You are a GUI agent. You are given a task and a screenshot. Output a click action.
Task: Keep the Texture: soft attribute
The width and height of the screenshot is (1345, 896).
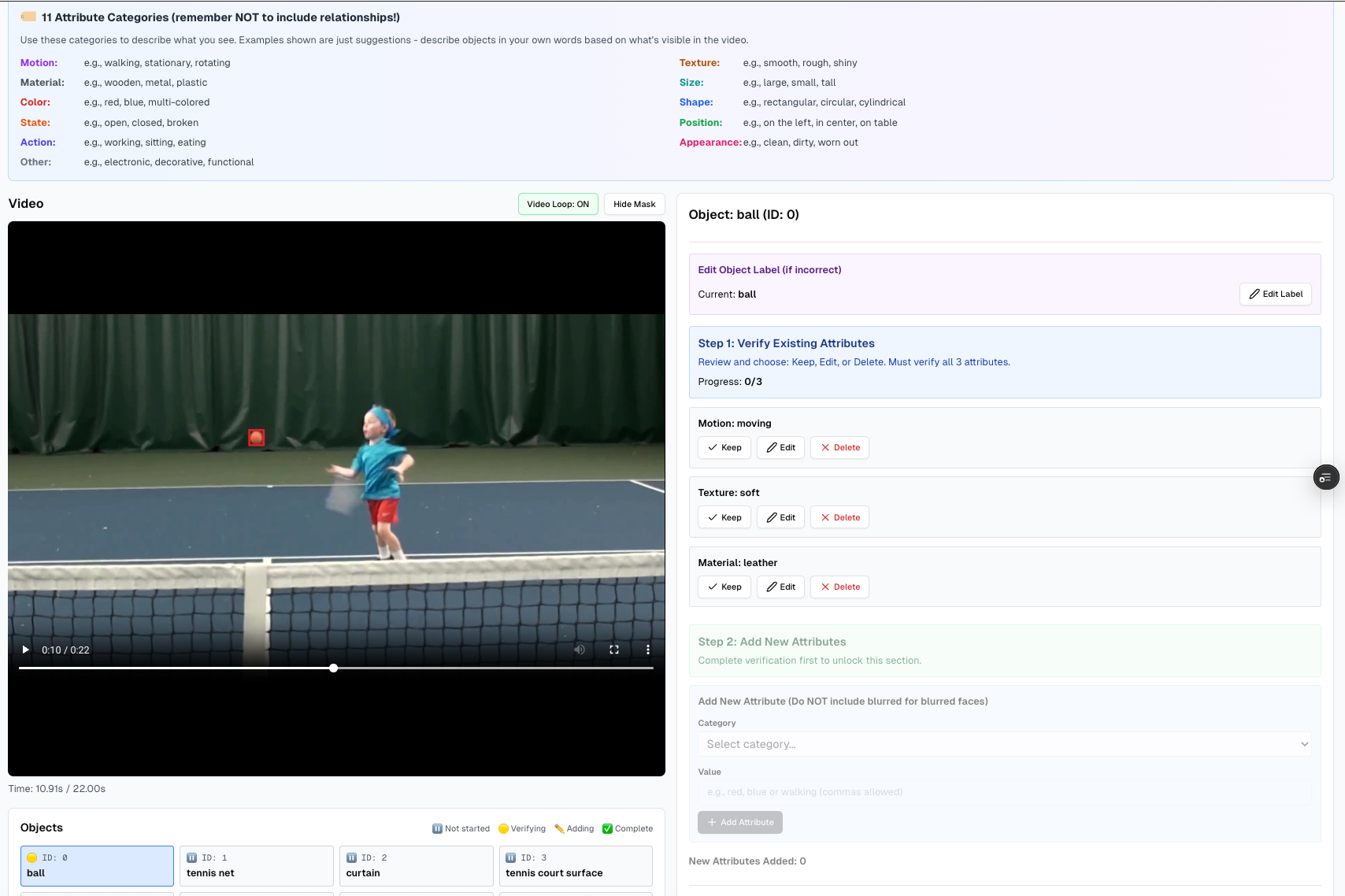pos(724,517)
